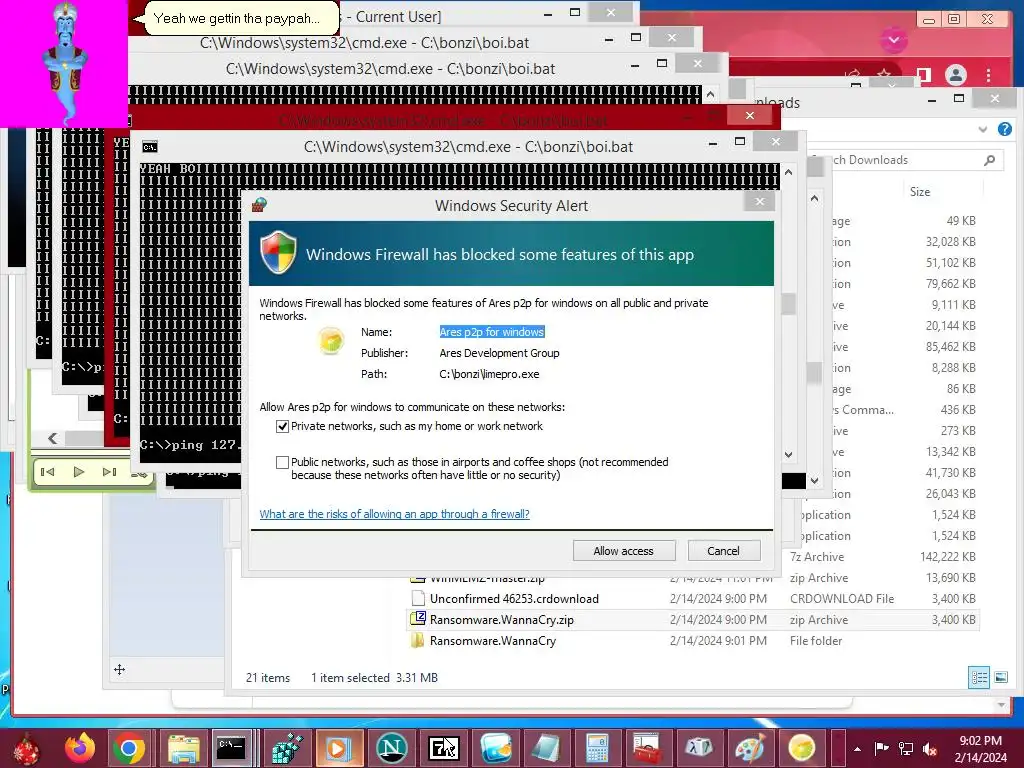
Task: Open Netscape Navigator from the taskbar
Action: click(x=392, y=748)
